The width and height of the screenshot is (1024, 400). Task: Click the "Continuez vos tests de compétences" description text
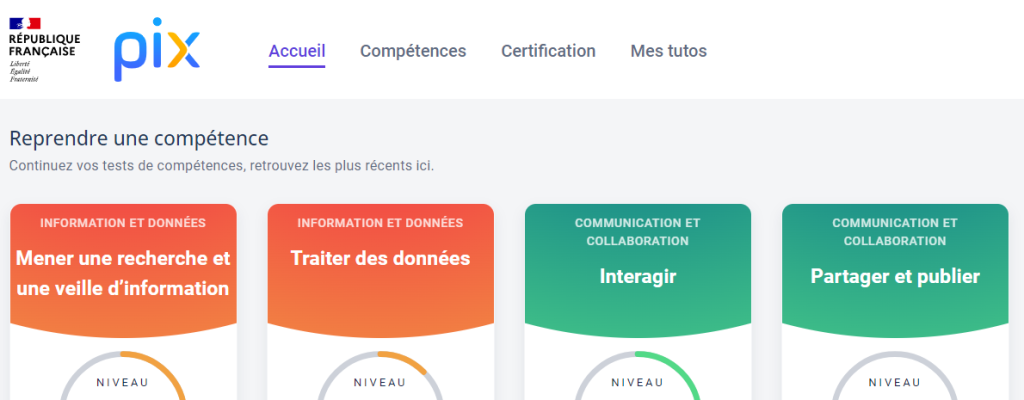pos(221,164)
